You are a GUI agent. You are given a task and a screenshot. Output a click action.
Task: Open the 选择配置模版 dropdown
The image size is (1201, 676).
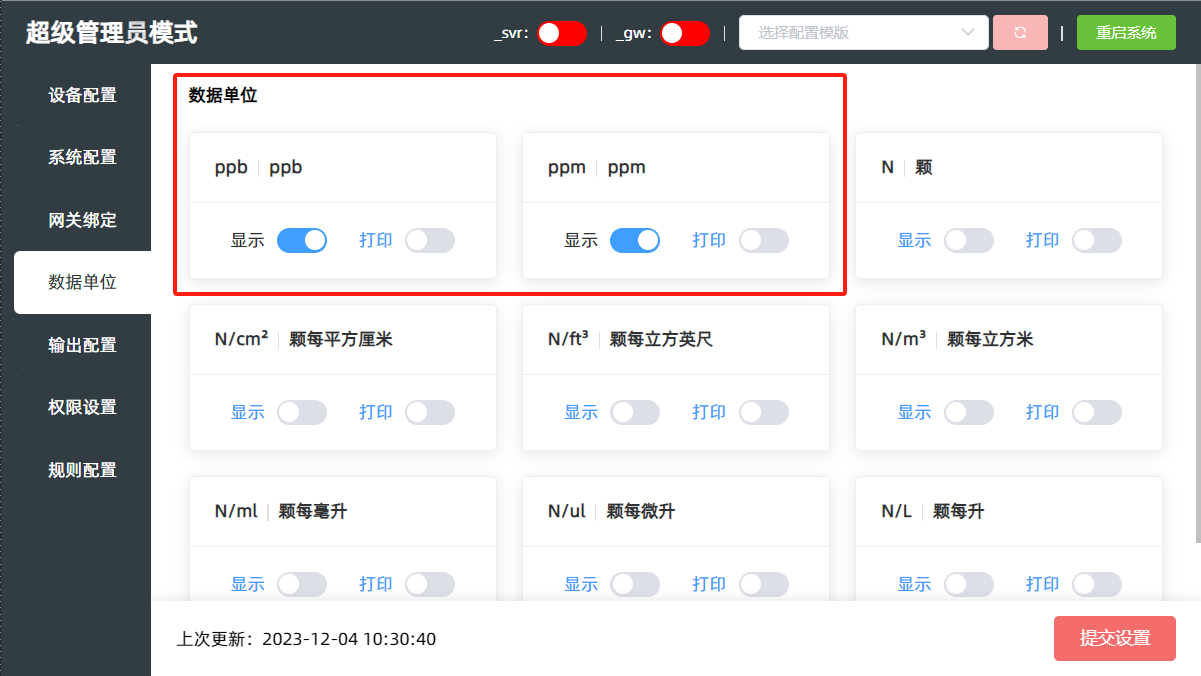(850, 33)
